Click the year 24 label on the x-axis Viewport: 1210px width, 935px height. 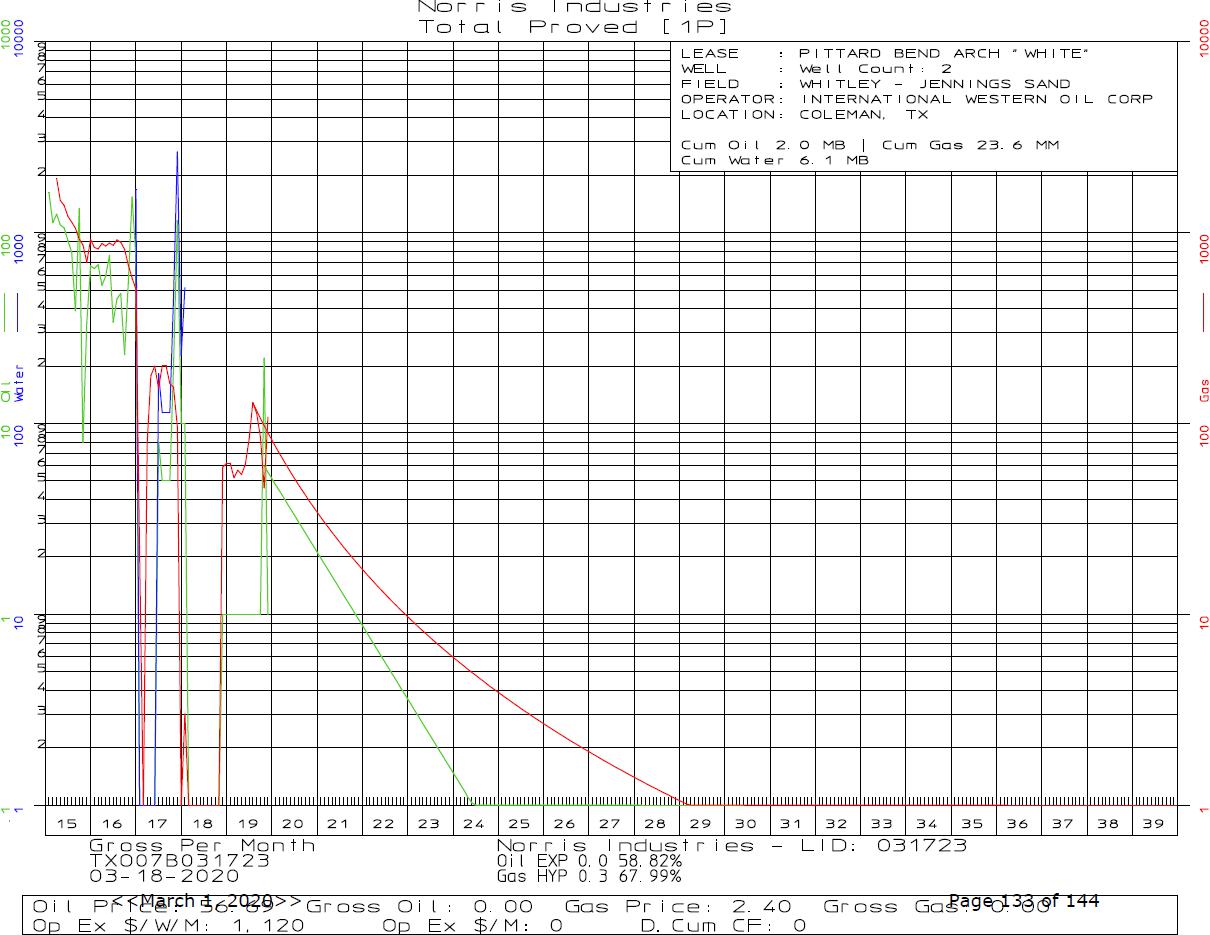[x=474, y=823]
